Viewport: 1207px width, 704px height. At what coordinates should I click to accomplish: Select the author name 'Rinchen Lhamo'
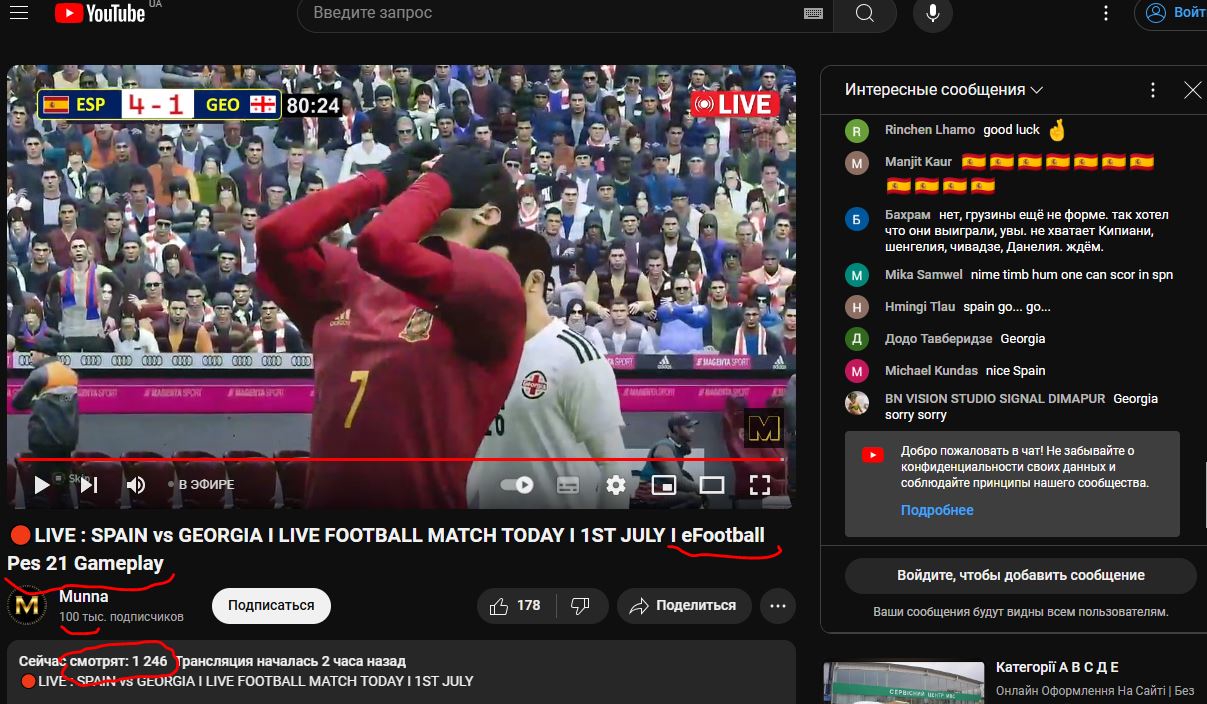click(x=930, y=130)
